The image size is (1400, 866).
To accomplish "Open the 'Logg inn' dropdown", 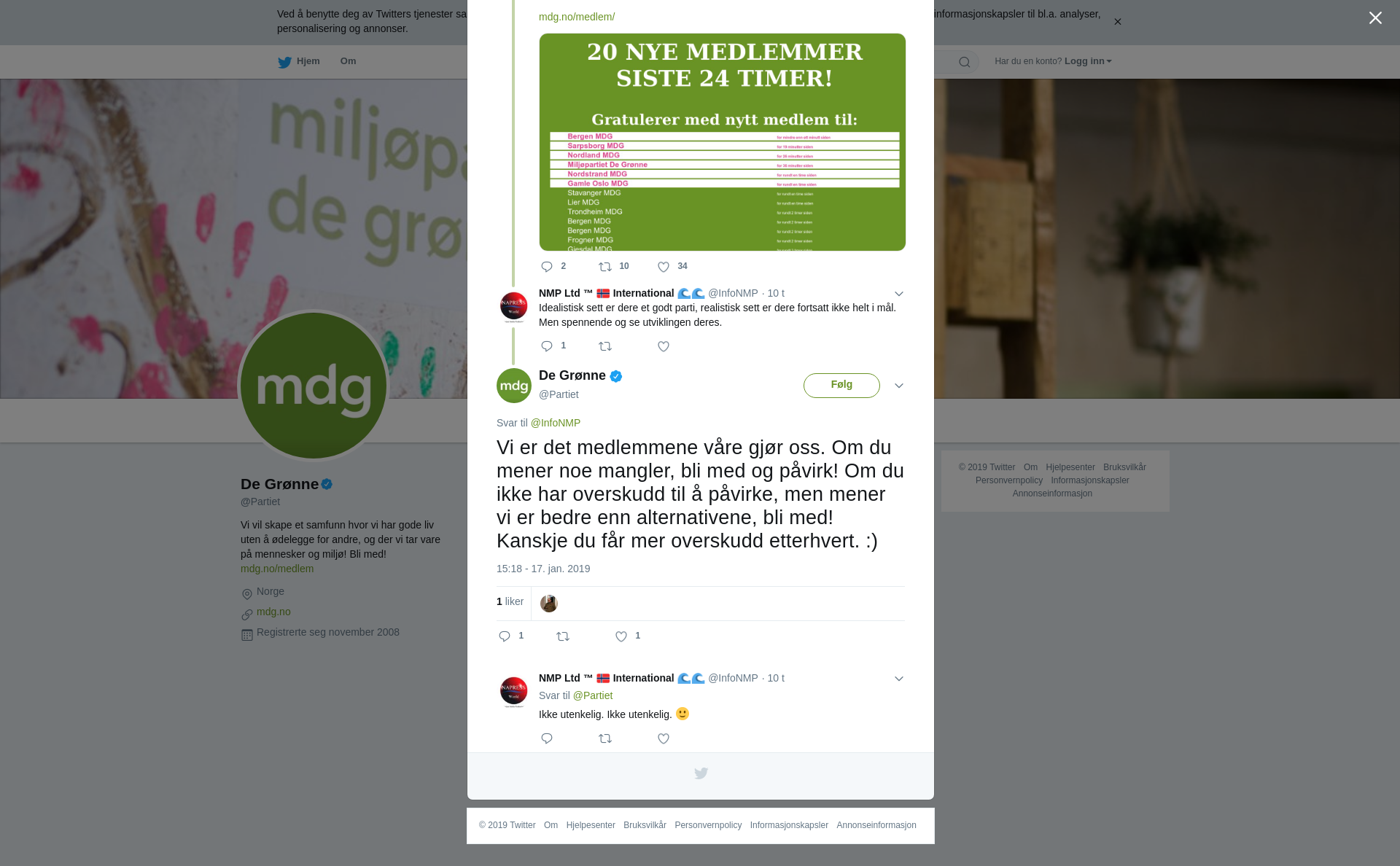I will (1087, 61).
